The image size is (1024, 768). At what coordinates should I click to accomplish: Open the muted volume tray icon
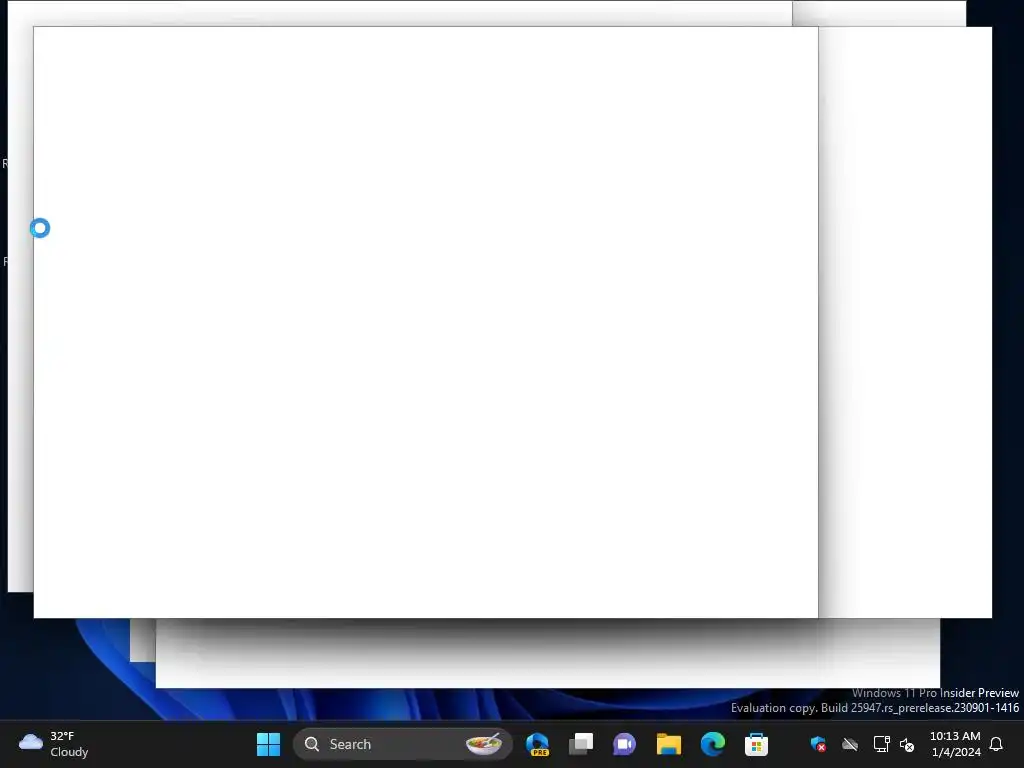coord(907,744)
